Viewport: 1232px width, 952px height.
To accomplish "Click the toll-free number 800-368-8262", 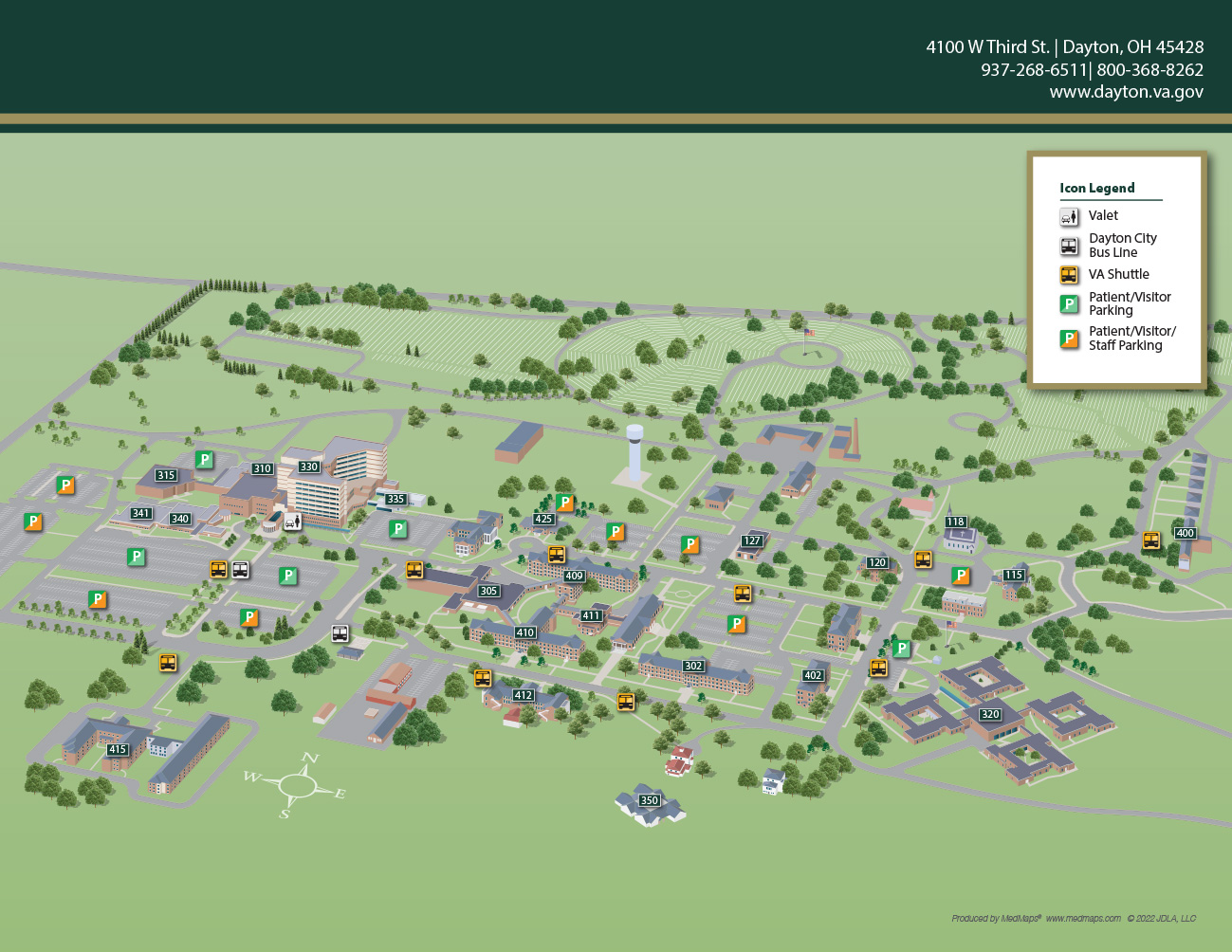I will 1149,69.
